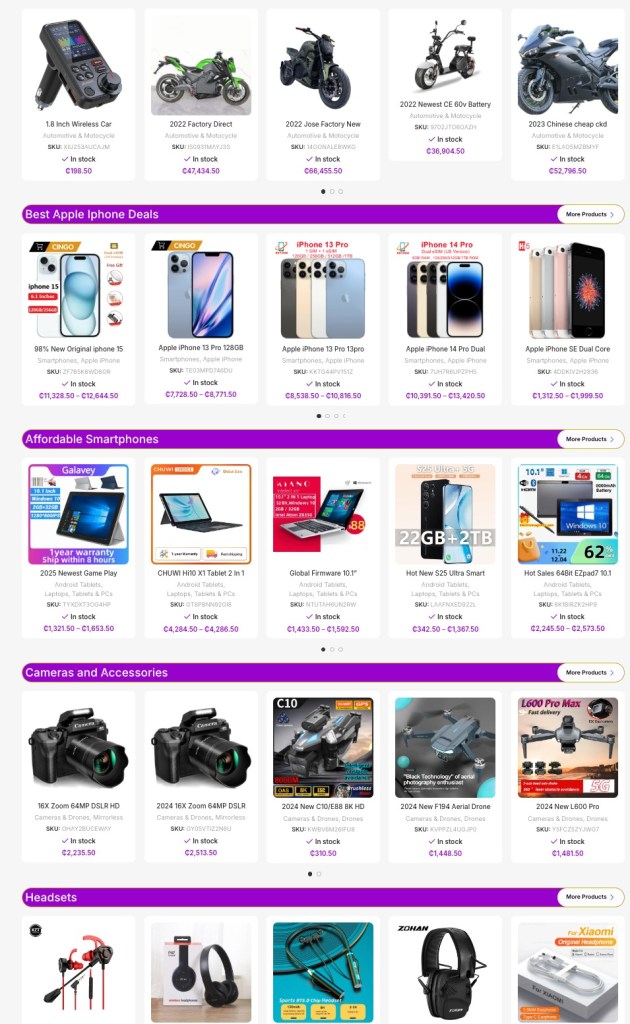
Task: Select second carousel dot under motorcycle products
Action: (x=332, y=191)
